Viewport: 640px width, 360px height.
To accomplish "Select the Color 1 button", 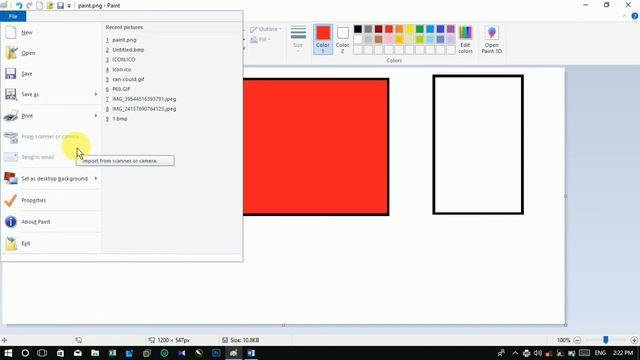I will click(x=323, y=40).
